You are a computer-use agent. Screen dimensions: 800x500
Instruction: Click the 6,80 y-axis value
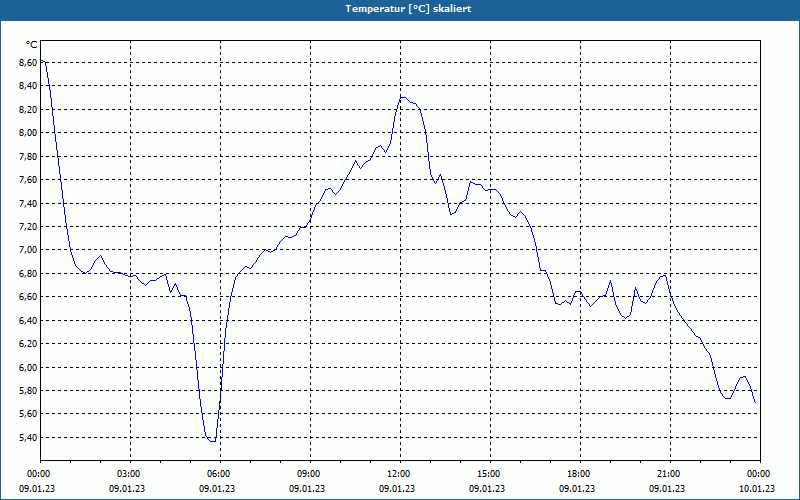pos(28,273)
